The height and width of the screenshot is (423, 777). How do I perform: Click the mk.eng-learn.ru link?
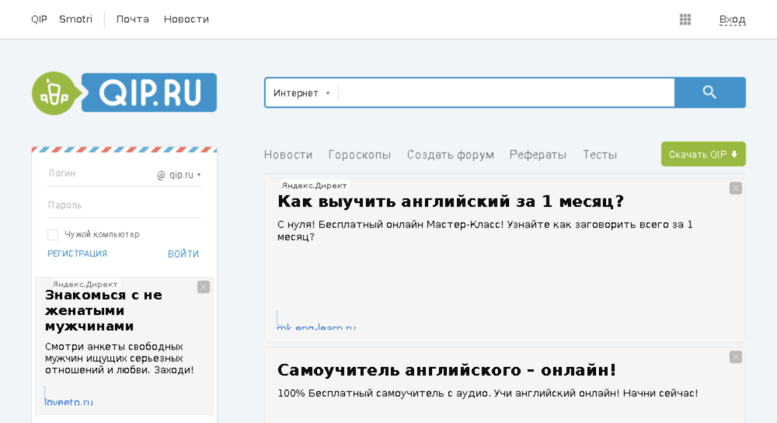pos(316,327)
